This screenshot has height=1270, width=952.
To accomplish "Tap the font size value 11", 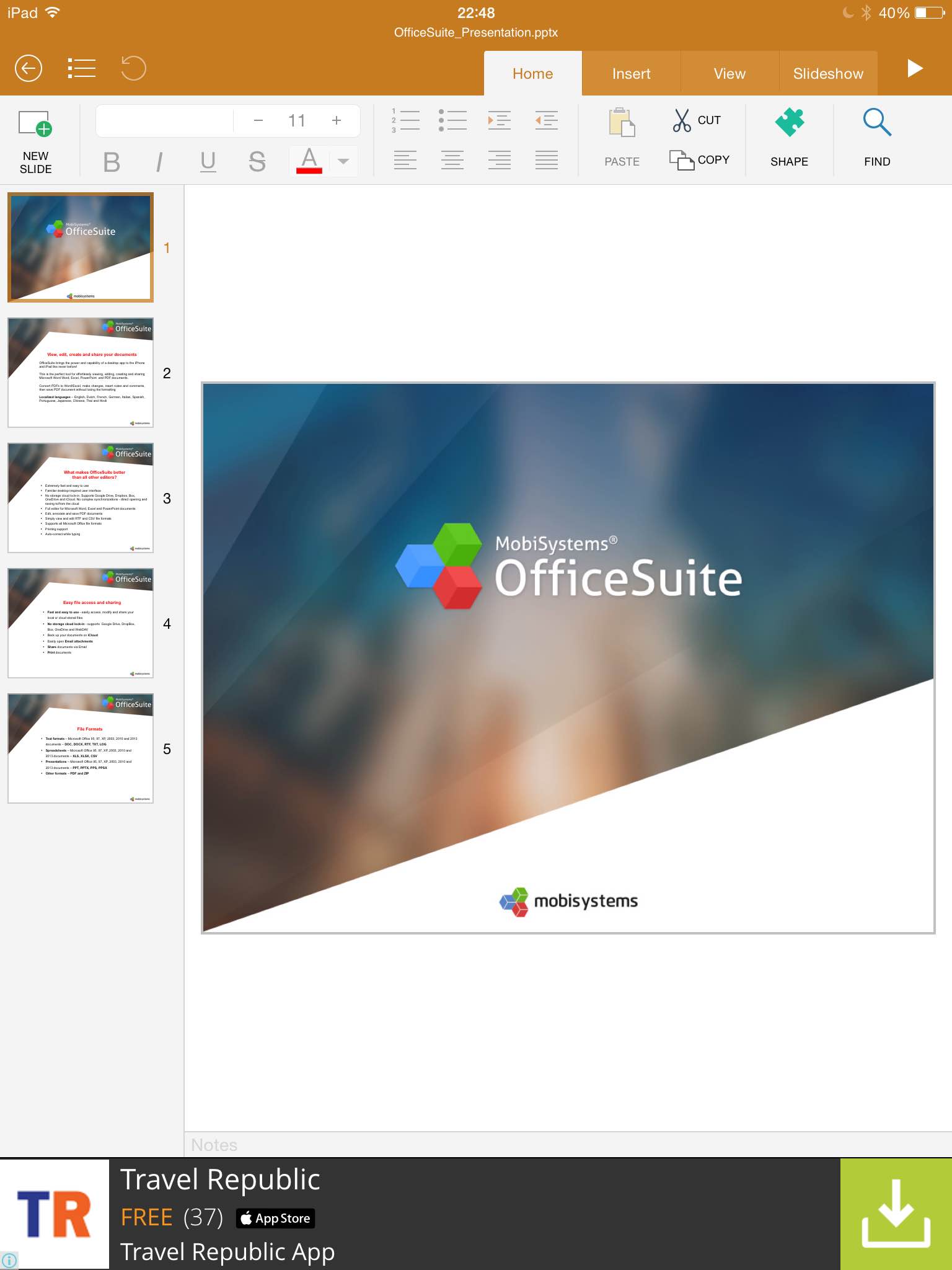I will coord(297,120).
